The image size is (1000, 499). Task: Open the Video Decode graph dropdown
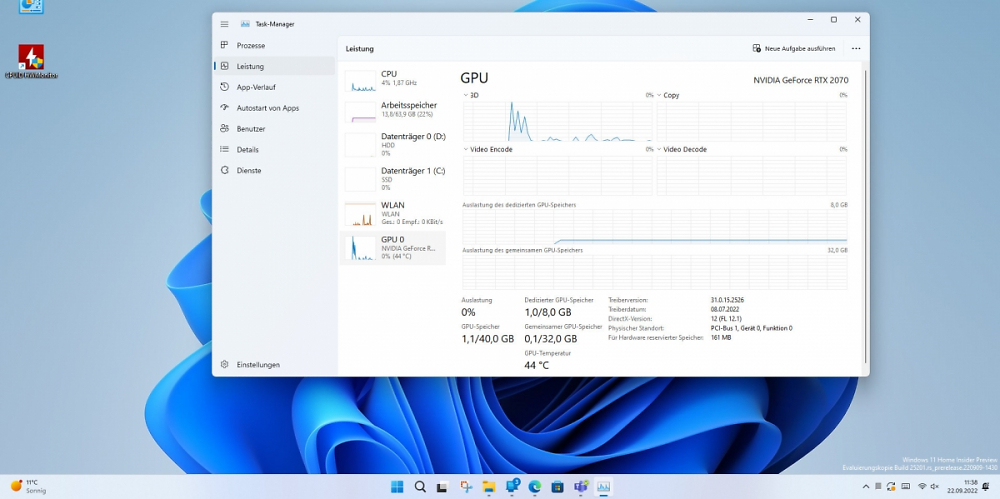[x=682, y=149]
